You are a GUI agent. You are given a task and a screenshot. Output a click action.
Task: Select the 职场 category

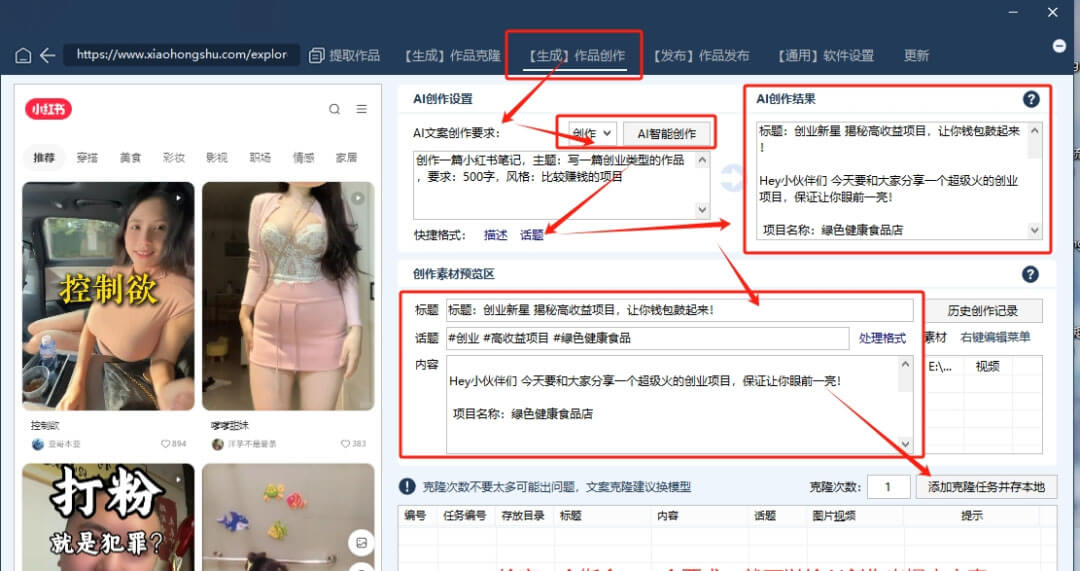click(260, 158)
